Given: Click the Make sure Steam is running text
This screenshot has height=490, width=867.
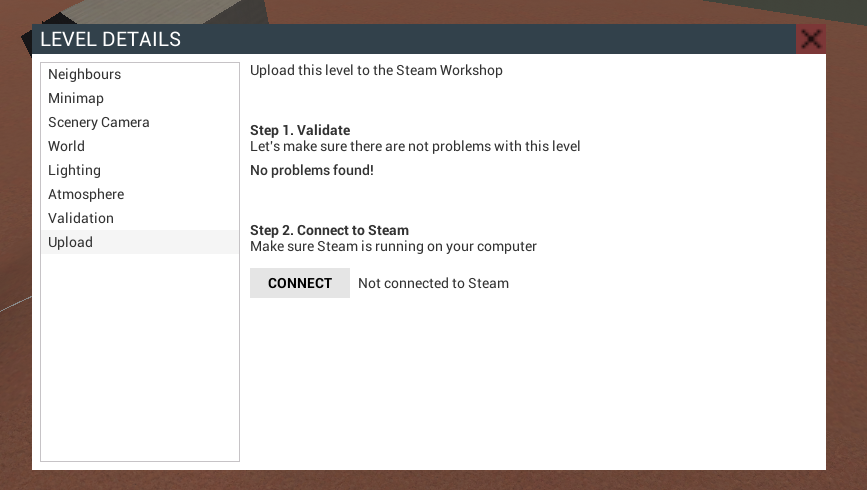Looking at the screenshot, I should [x=393, y=246].
